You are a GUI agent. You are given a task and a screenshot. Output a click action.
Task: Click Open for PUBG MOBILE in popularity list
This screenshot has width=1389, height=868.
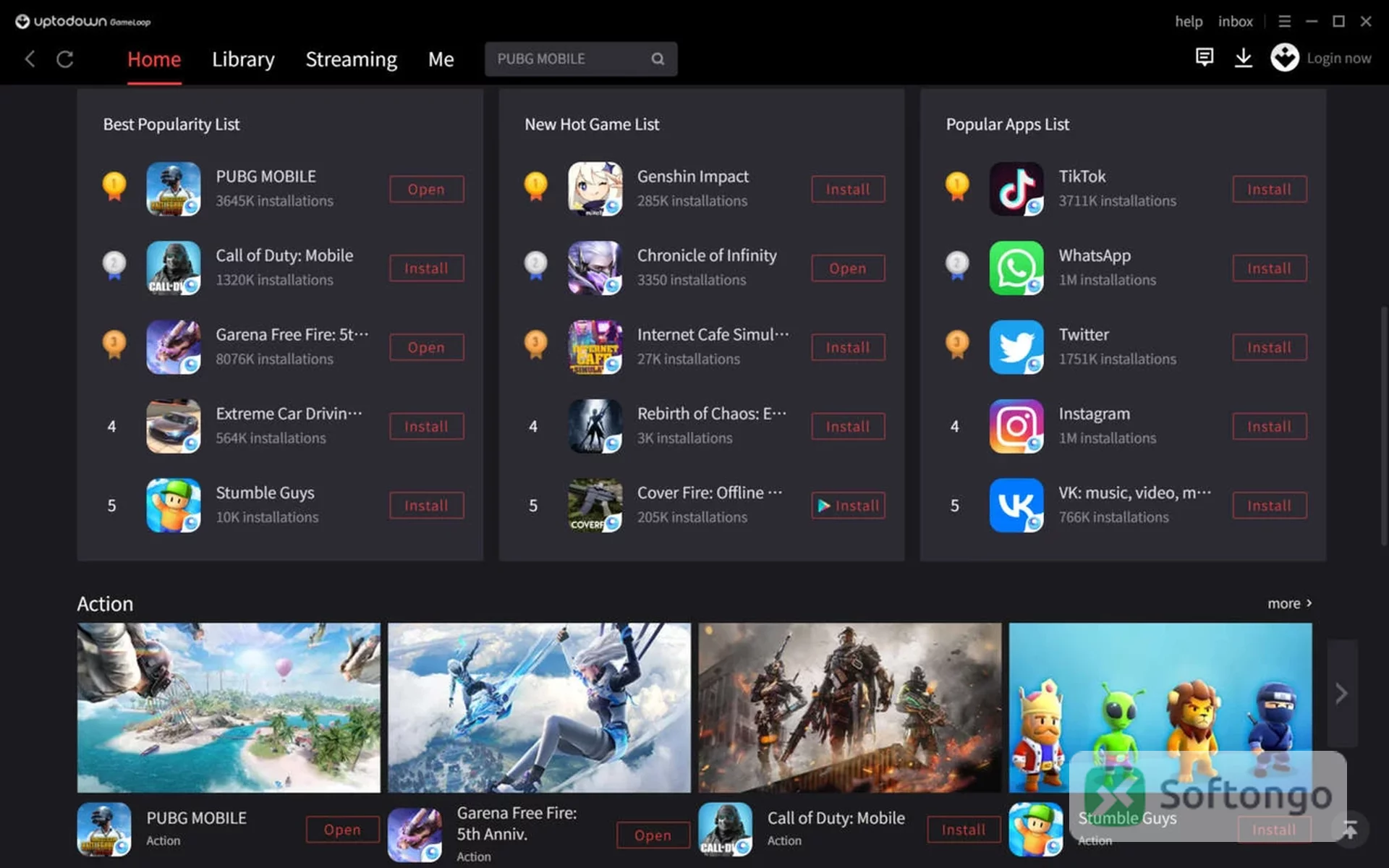click(x=426, y=189)
